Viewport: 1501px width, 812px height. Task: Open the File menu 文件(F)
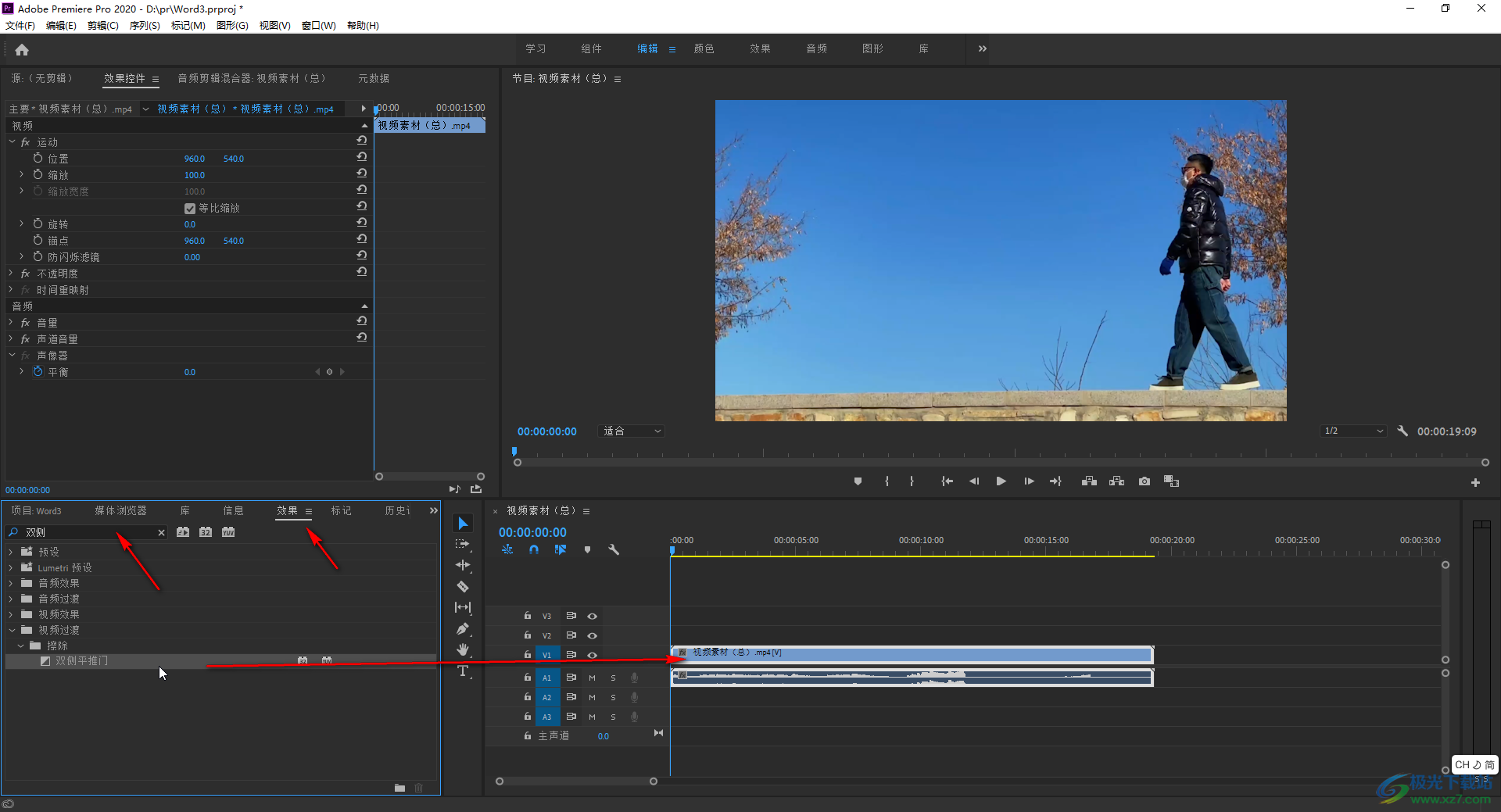[20, 26]
